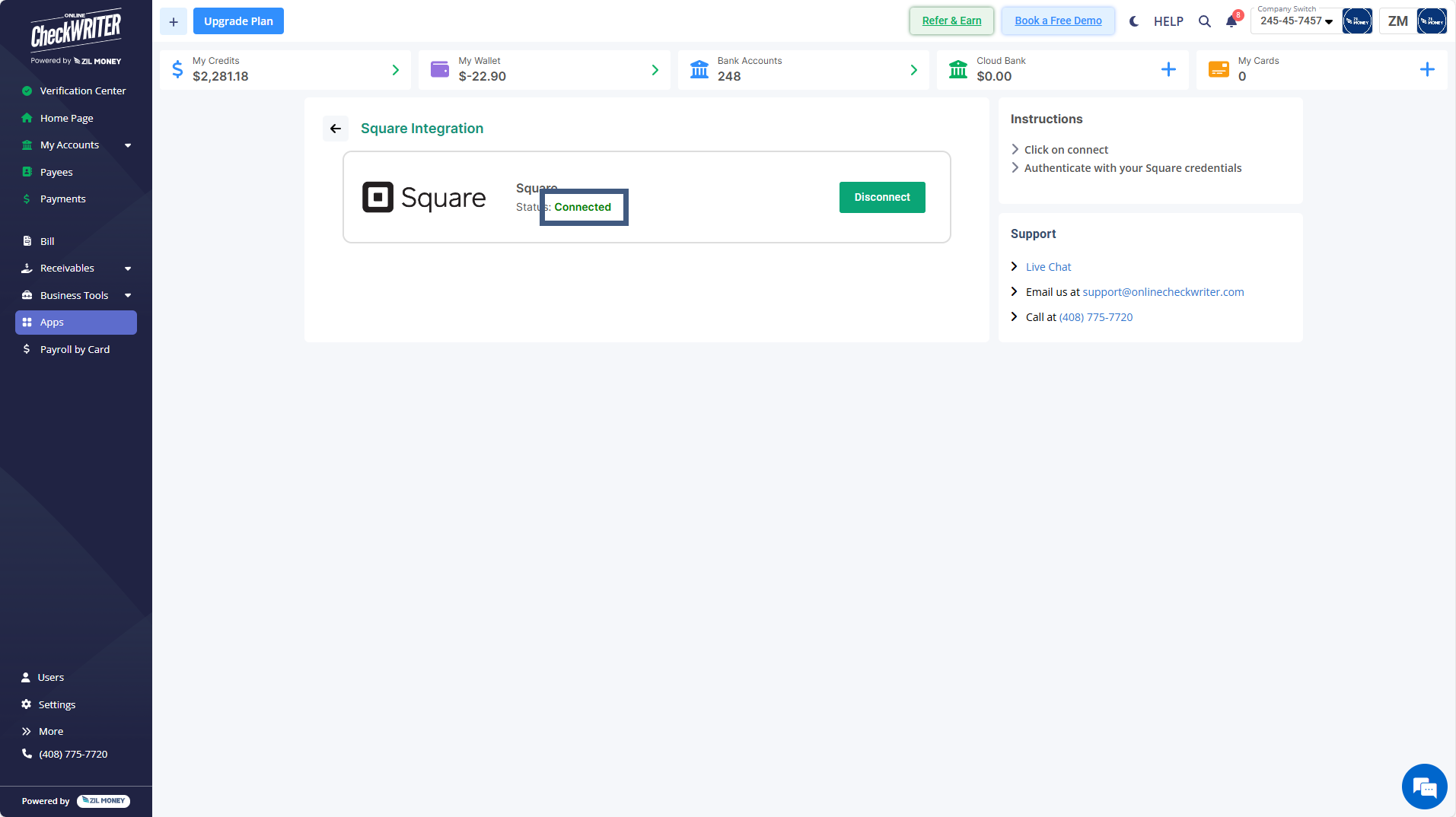Open the Apps section in the sidebar
The image size is (1456, 817).
pos(52,322)
